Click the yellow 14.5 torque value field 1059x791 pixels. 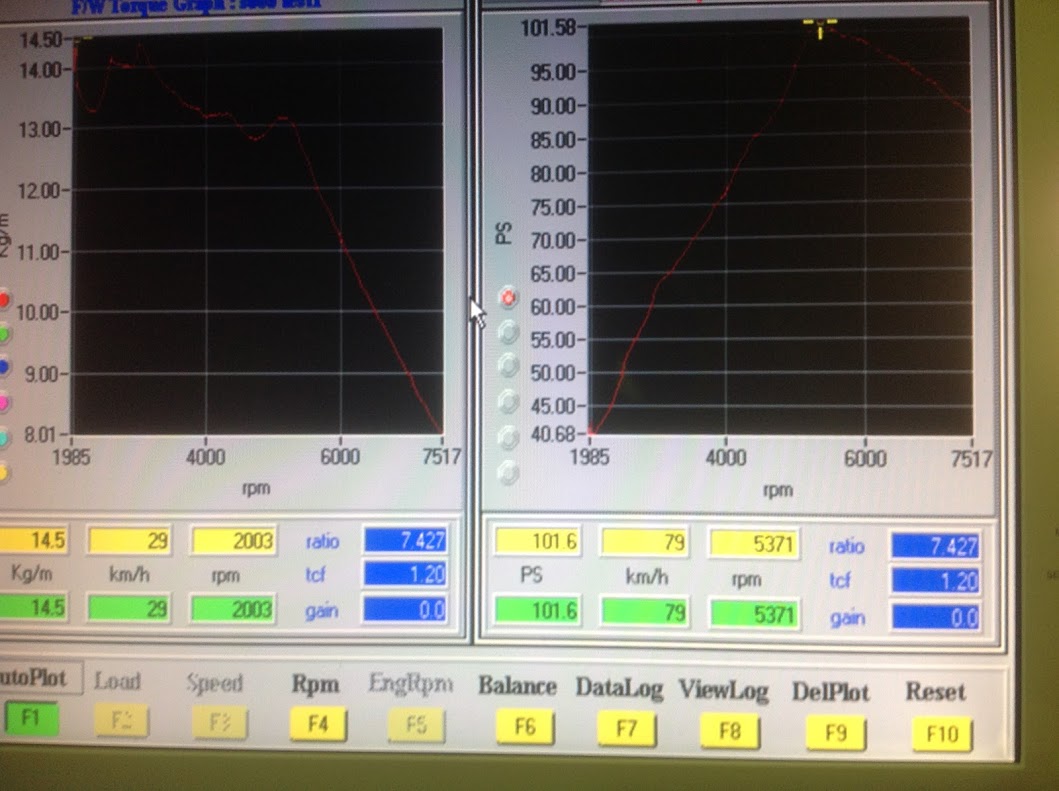33,540
